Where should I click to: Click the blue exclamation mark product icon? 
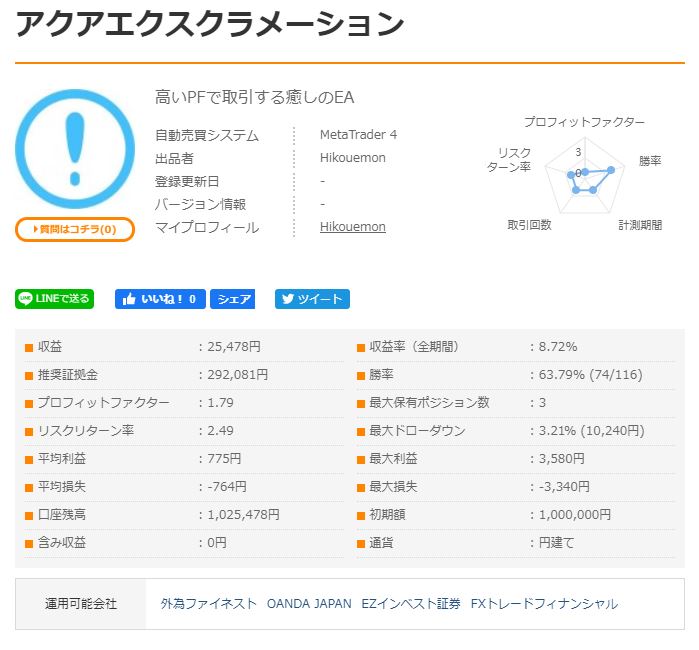(75, 148)
